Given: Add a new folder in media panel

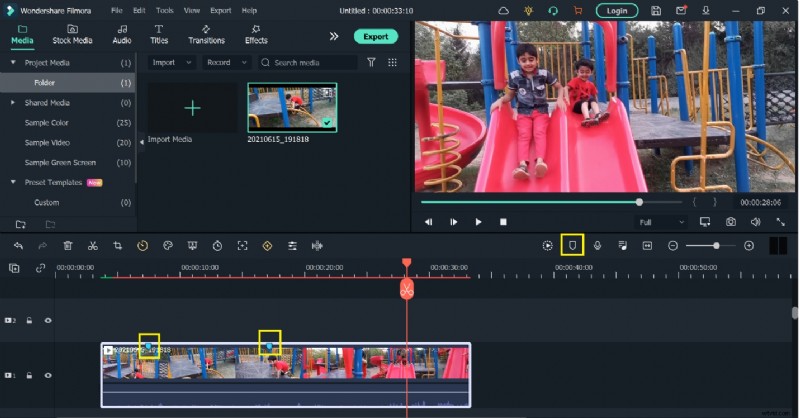Looking at the screenshot, I should 20,224.
